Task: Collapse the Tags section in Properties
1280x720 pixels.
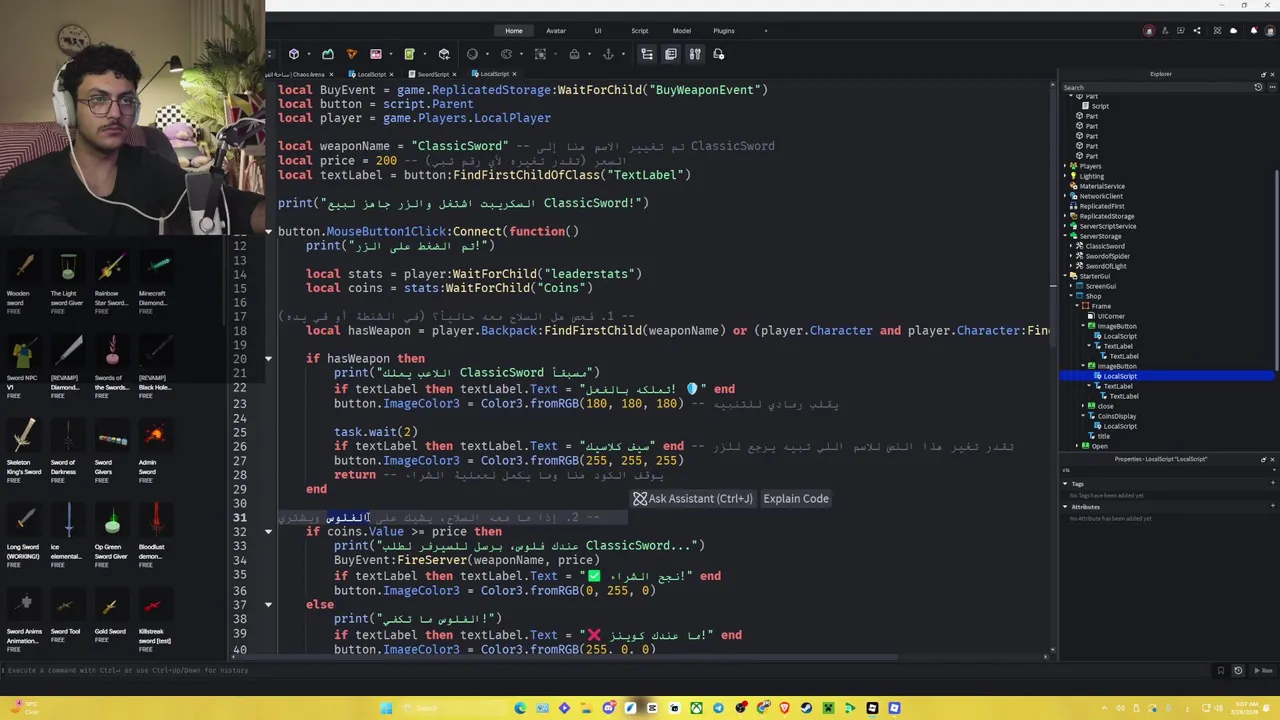Action: pyautogui.click(x=1065, y=484)
